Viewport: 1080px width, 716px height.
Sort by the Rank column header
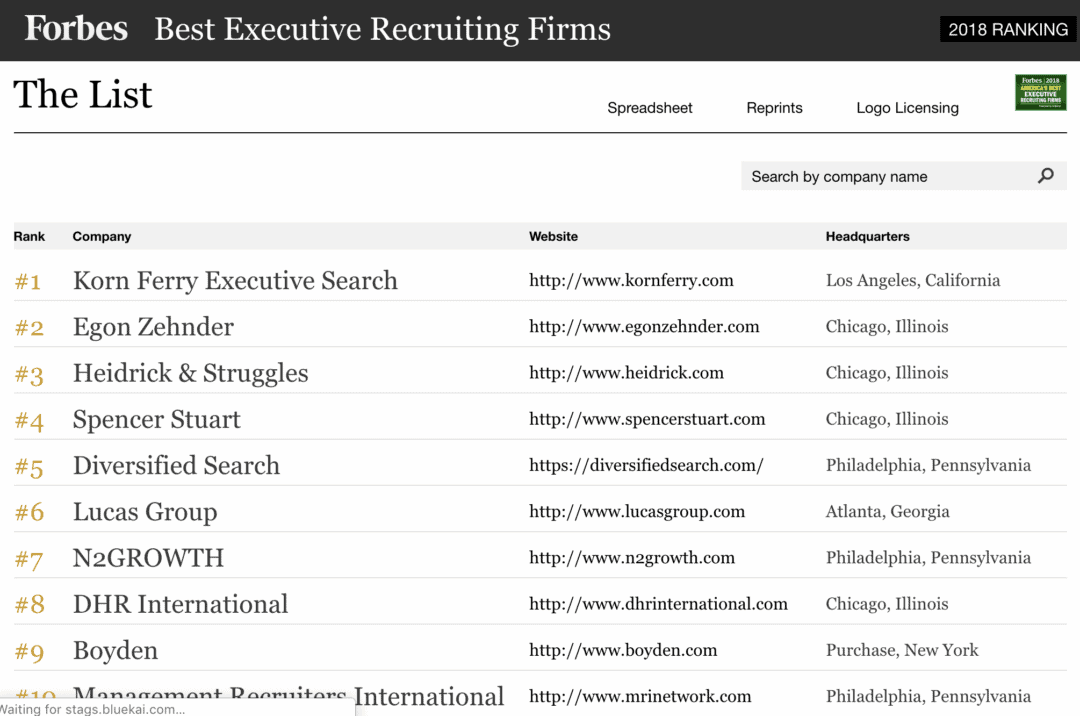(28, 236)
